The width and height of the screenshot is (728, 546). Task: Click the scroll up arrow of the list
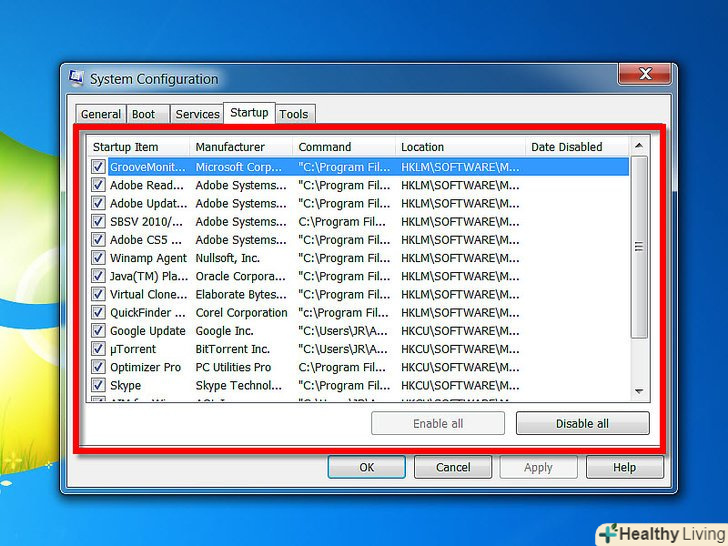tap(639, 146)
